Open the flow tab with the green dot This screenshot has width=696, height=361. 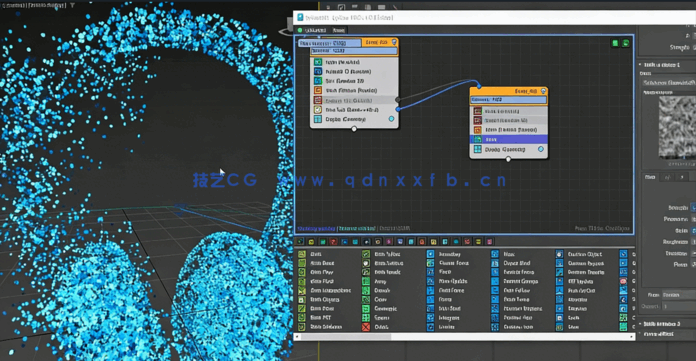(x=313, y=30)
